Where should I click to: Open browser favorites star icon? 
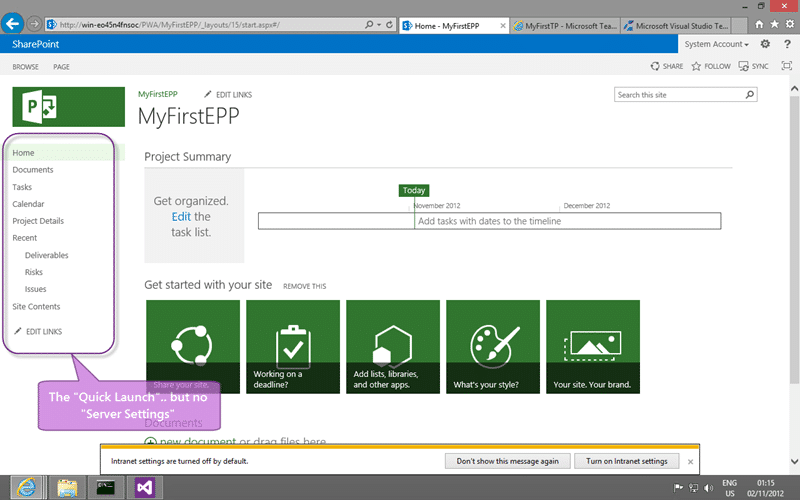(774, 24)
